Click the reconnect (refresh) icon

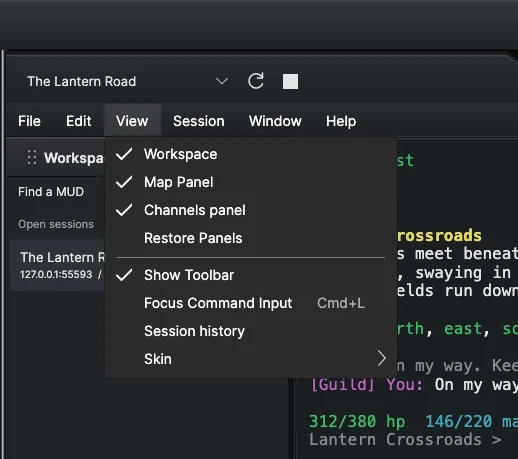coord(256,81)
